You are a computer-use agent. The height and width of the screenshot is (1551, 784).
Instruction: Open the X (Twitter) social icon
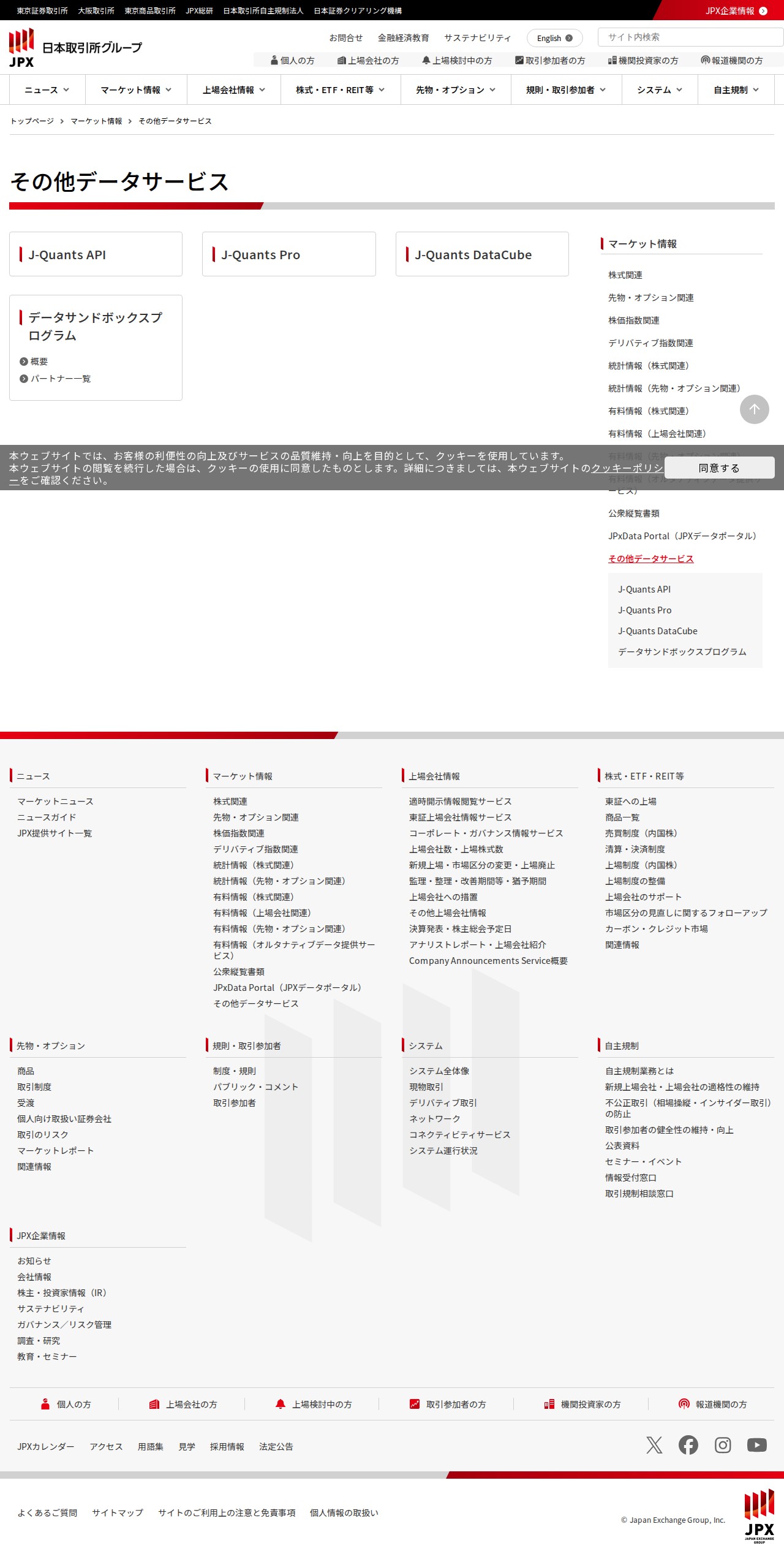tap(654, 1445)
